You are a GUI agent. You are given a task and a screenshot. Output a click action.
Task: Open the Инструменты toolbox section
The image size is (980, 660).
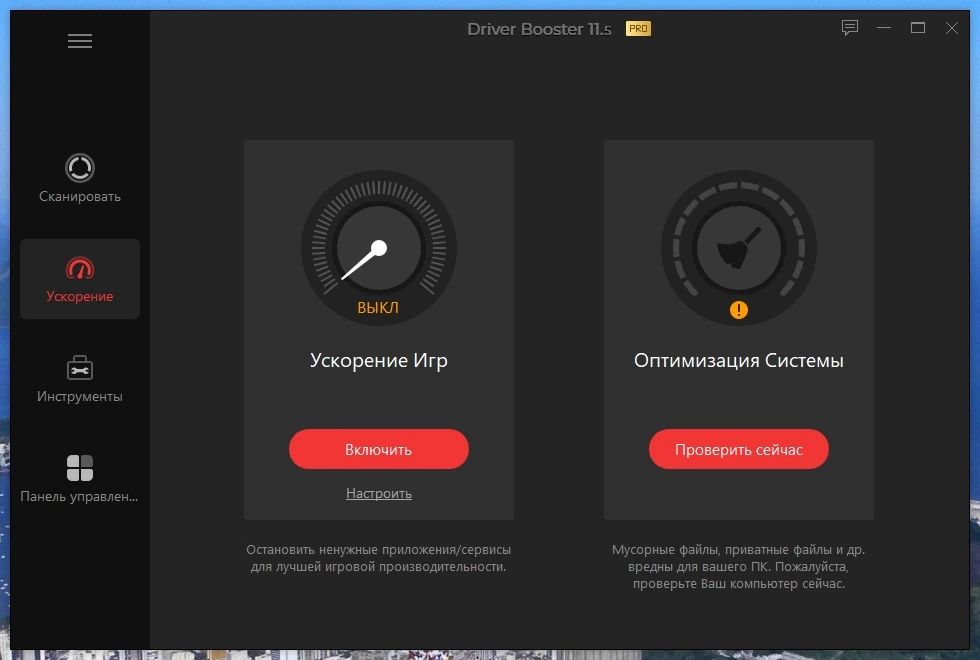pyautogui.click(x=80, y=379)
